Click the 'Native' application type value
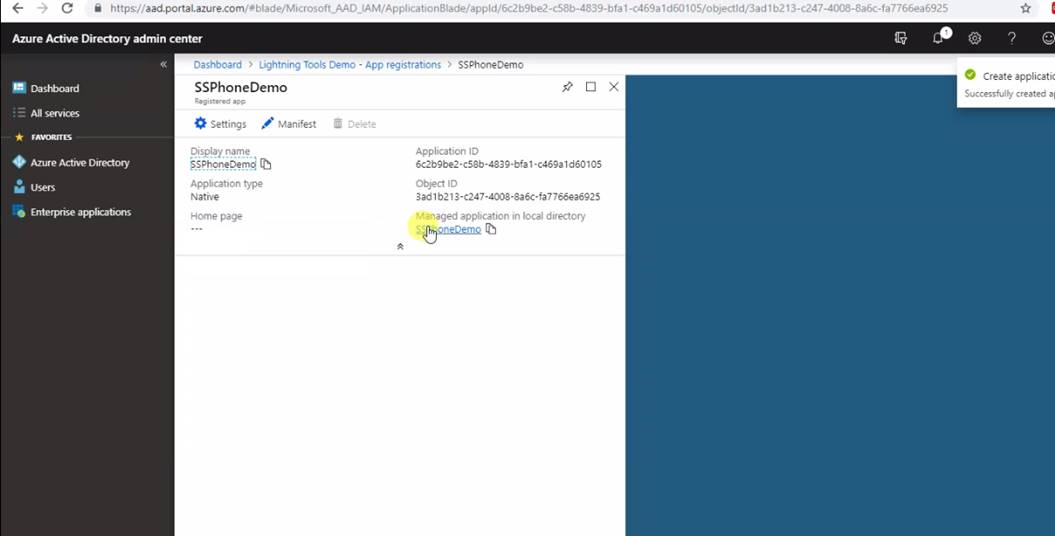The image size is (1055, 536). tap(205, 197)
